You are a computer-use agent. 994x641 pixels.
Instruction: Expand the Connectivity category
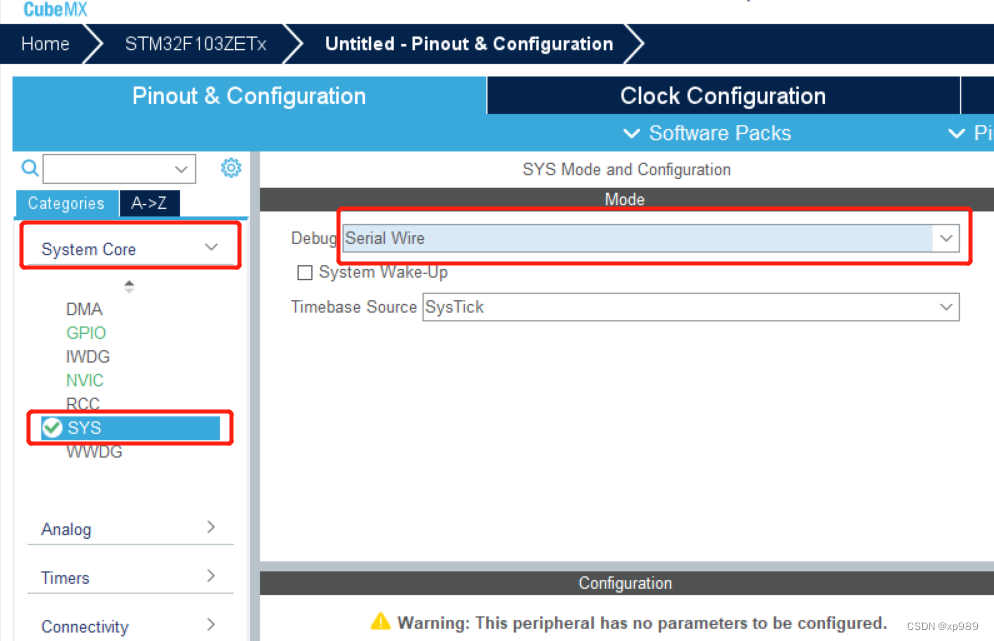(x=130, y=626)
